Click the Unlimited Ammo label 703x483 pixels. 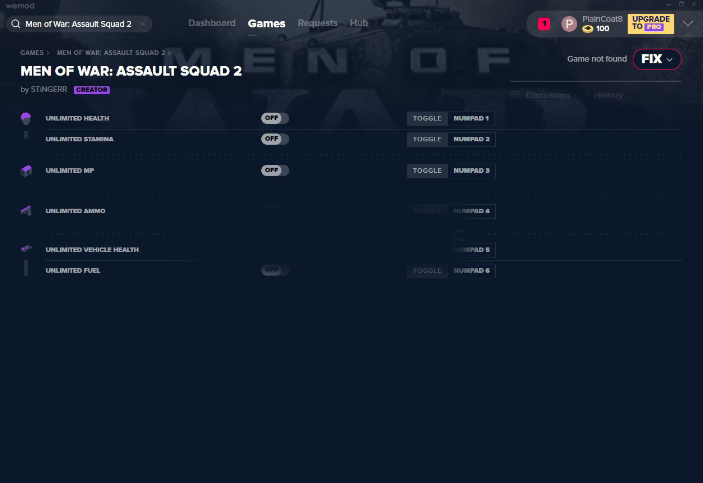click(x=75, y=211)
